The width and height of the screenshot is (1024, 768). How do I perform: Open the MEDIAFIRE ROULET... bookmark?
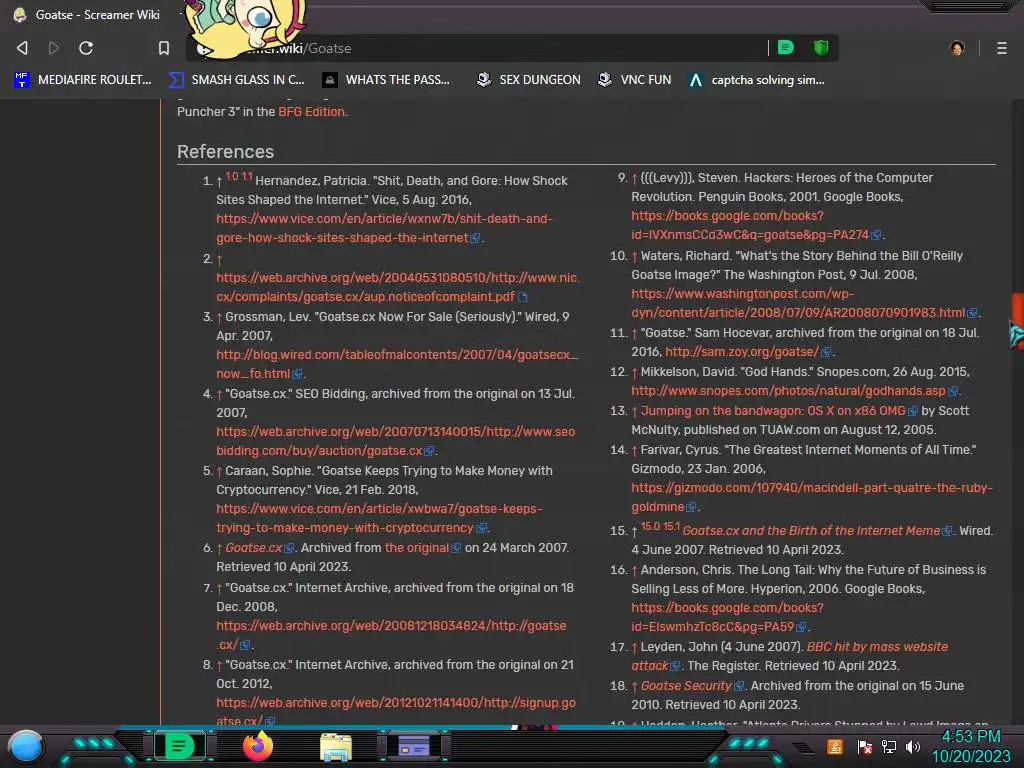[x=82, y=80]
